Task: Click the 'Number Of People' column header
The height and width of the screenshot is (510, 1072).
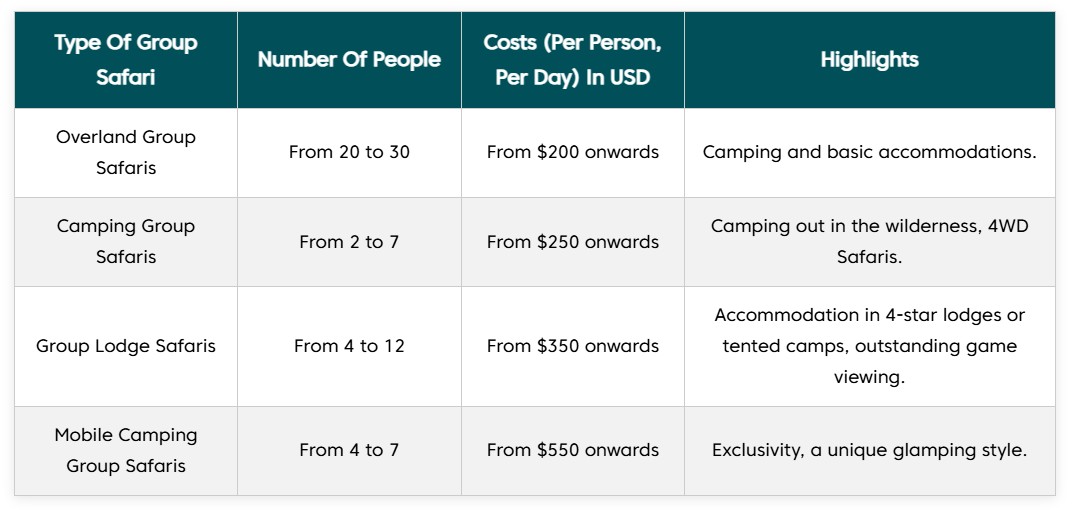Action: [x=349, y=59]
